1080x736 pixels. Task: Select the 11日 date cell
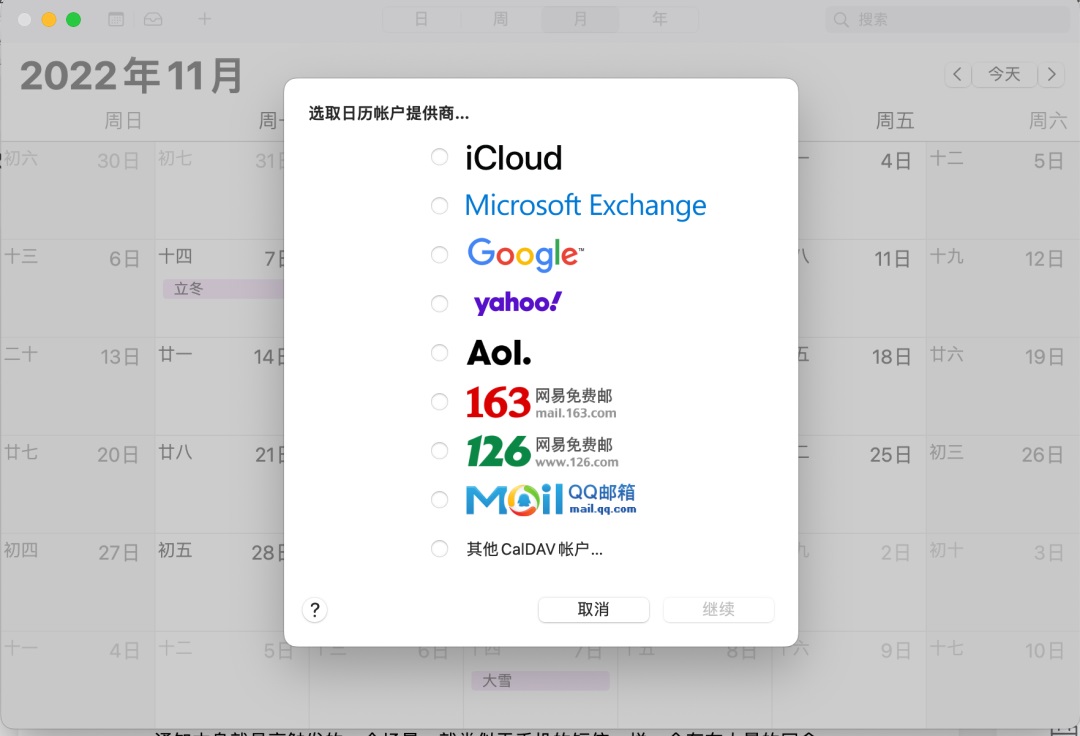pos(862,289)
